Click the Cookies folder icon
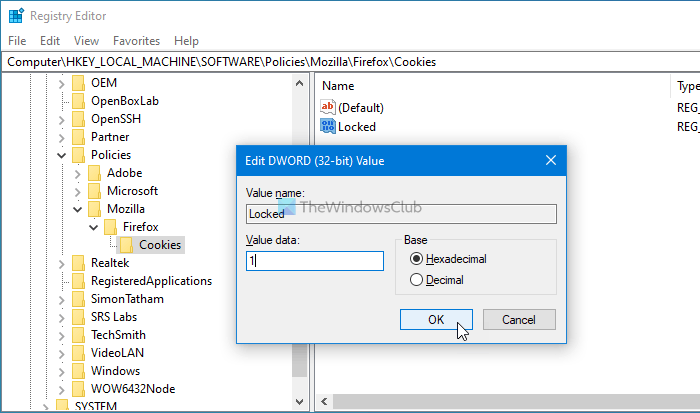Screen dimensions: 700x413 126,245
